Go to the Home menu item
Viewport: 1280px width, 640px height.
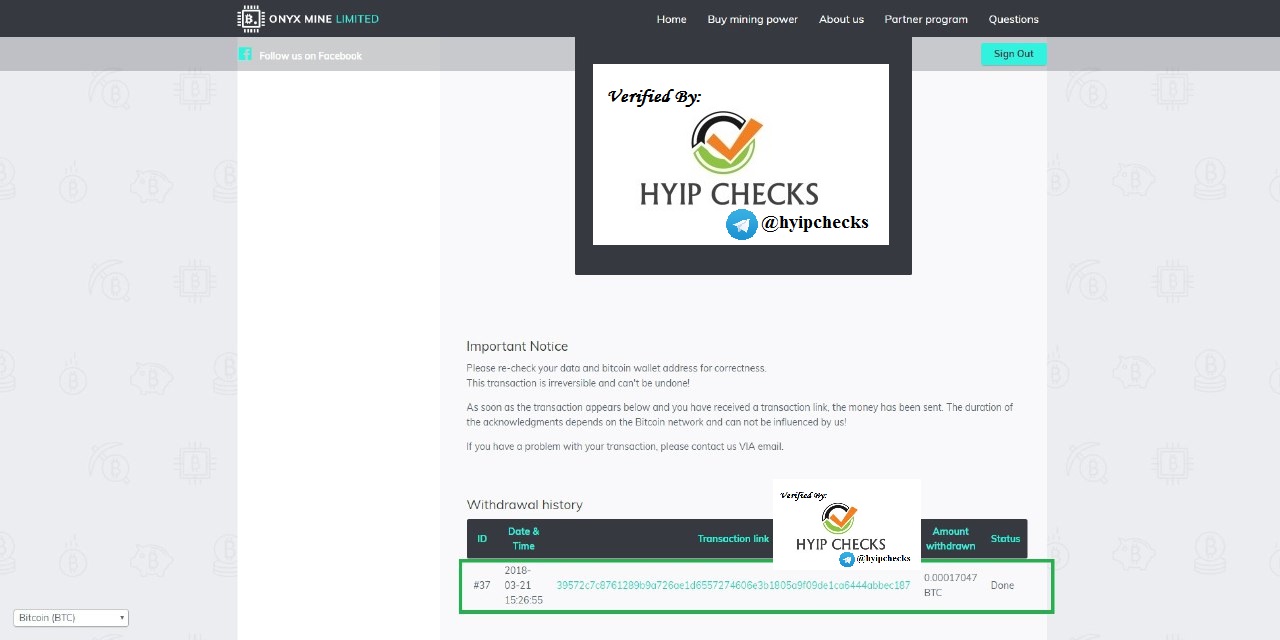point(671,19)
